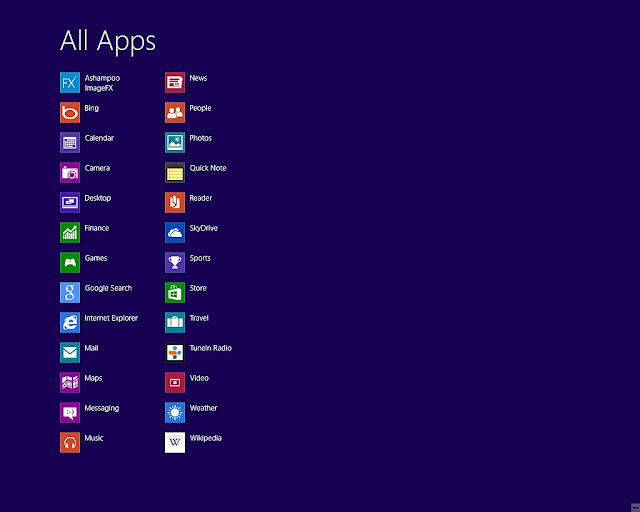Click the "SkyDrive" label text

[203, 228]
